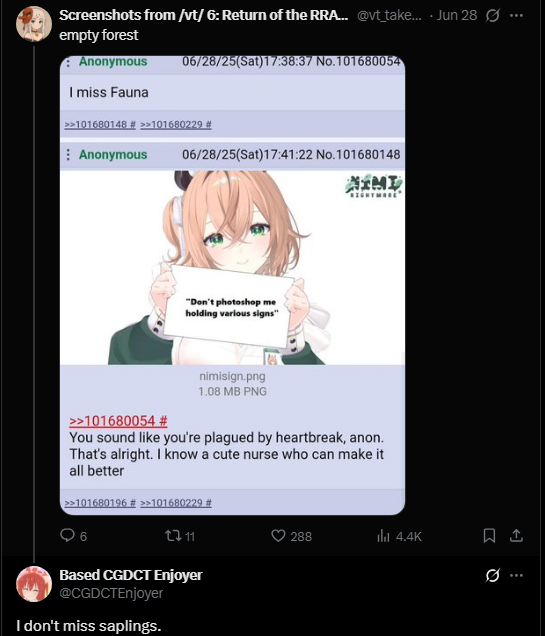
Task: Open more options on CGDCT Enjoyer reply
Action: 516,575
